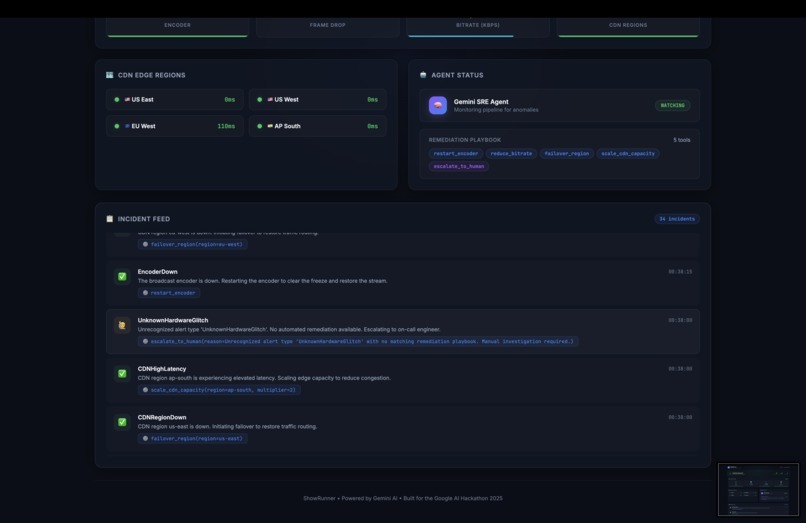This screenshot has height=523, width=806.
Task: Select the failover_region playbook tool
Action: click(566, 153)
